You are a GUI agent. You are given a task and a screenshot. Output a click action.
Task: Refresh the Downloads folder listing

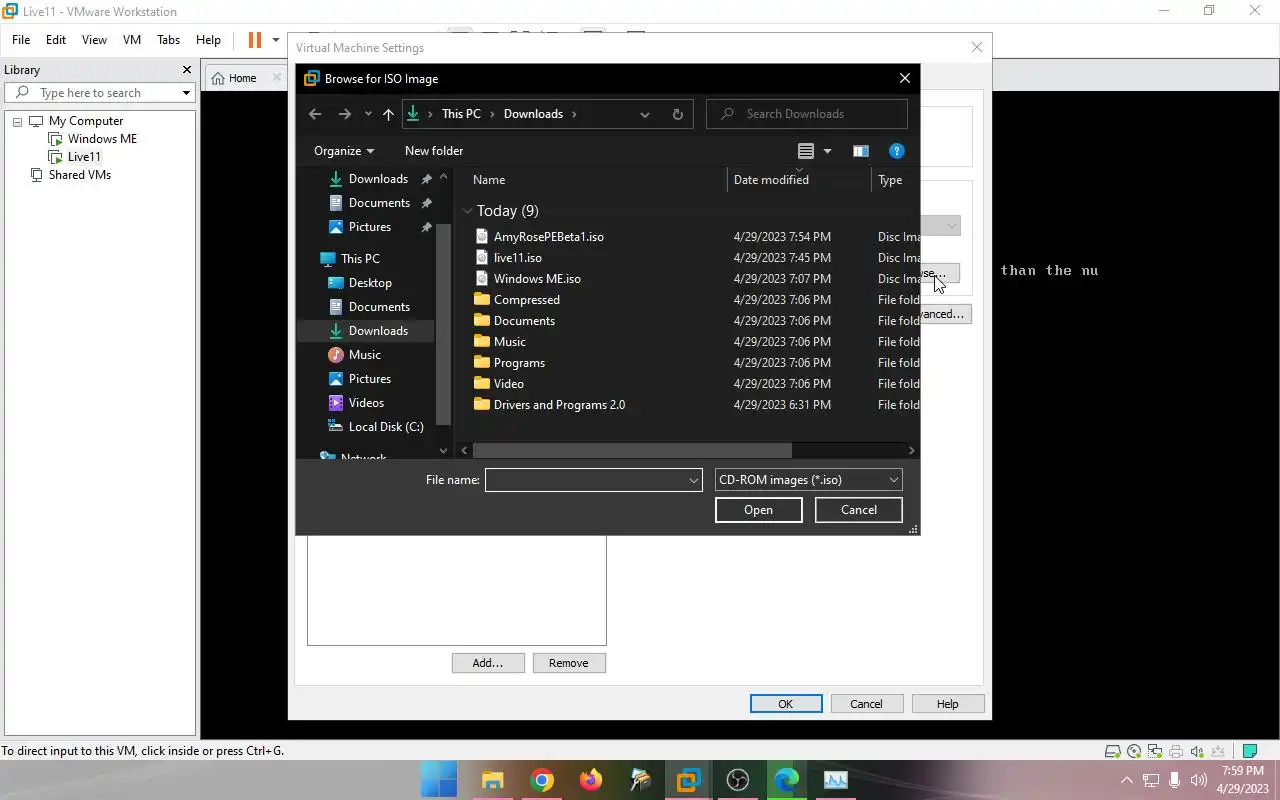click(x=677, y=114)
